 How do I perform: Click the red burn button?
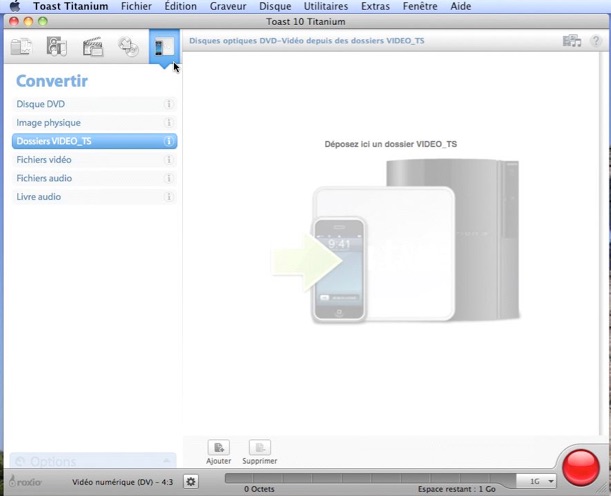pyautogui.click(x=581, y=468)
